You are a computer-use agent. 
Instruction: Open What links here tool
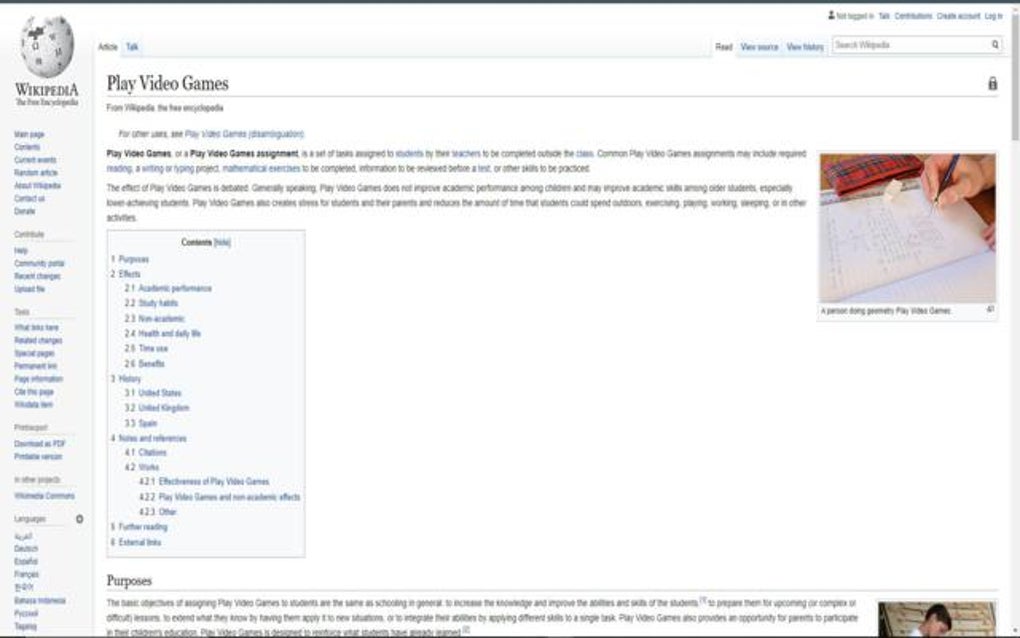[x=36, y=328]
